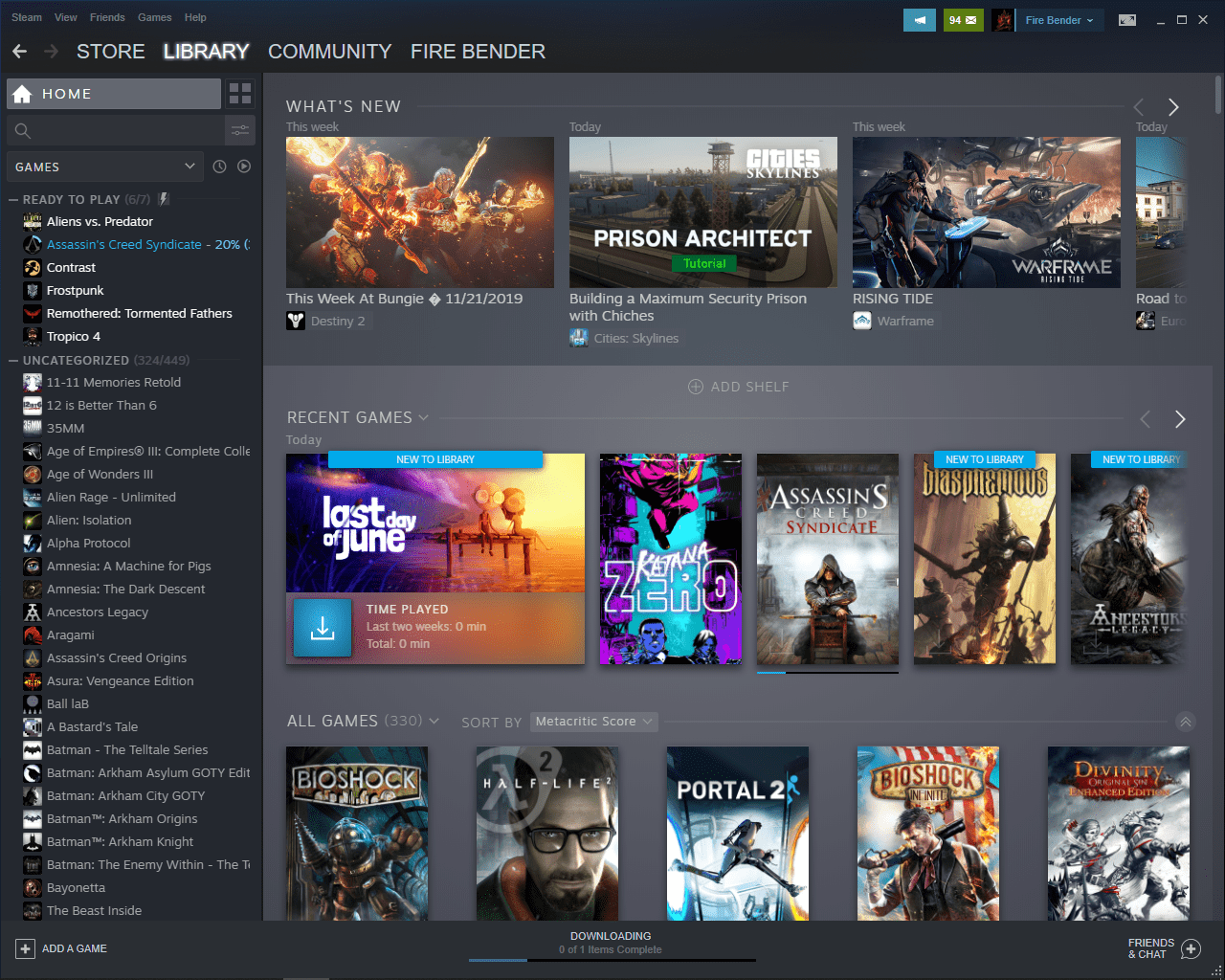Click the Frostpunk list icon
This screenshot has height=980, width=1225.
click(33, 290)
